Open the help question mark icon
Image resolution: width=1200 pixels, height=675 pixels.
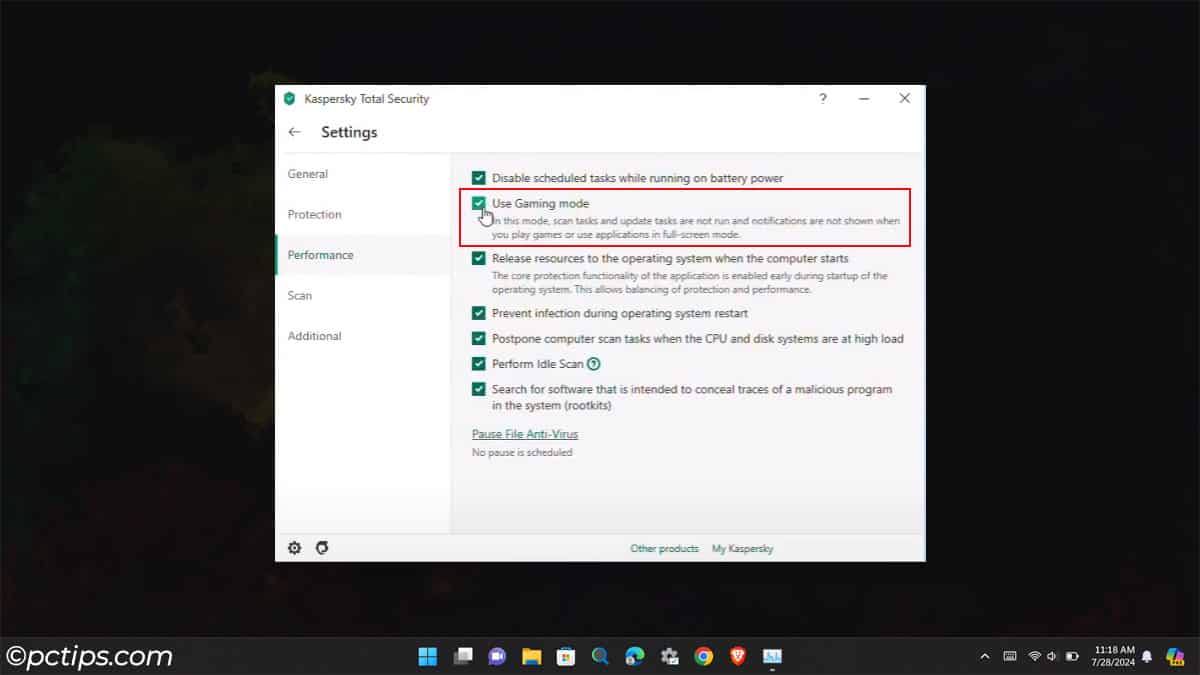822,98
